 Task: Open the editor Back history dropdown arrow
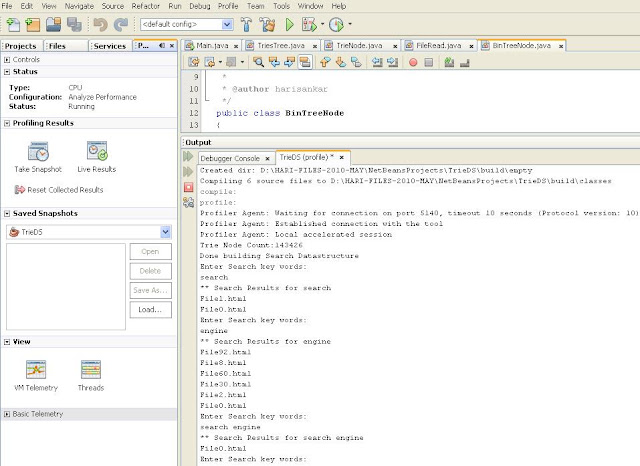(220, 62)
